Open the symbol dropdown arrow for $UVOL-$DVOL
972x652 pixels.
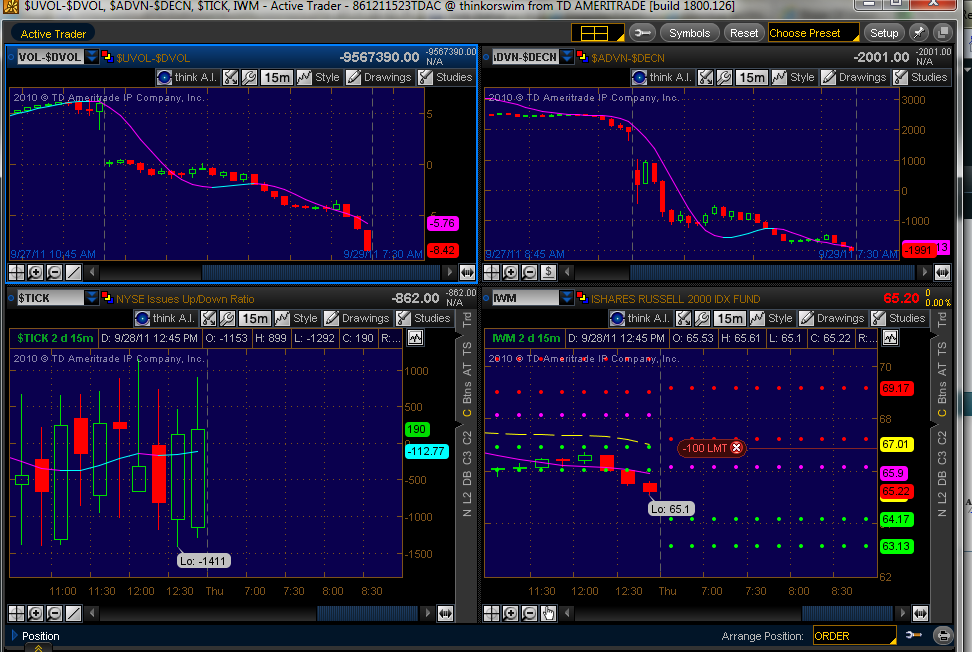tap(92, 57)
